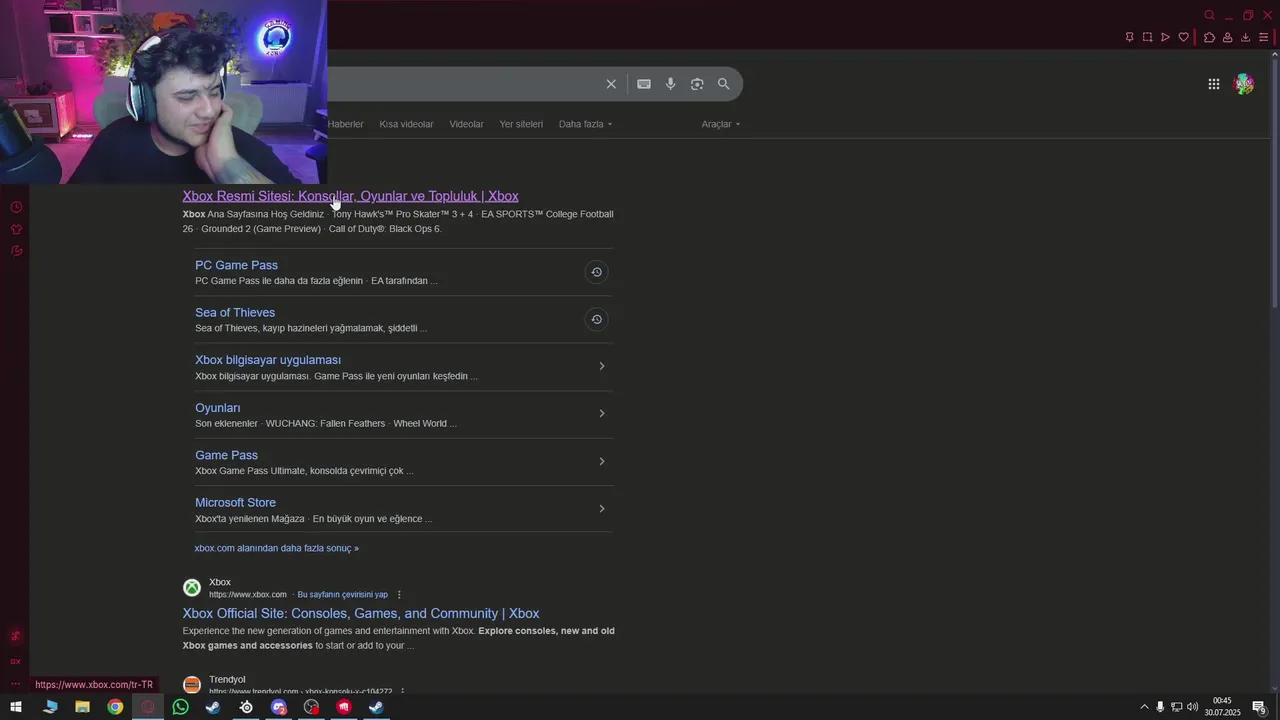Open the Google account avatar menu
This screenshot has width=1280, height=720.
(x=1244, y=84)
